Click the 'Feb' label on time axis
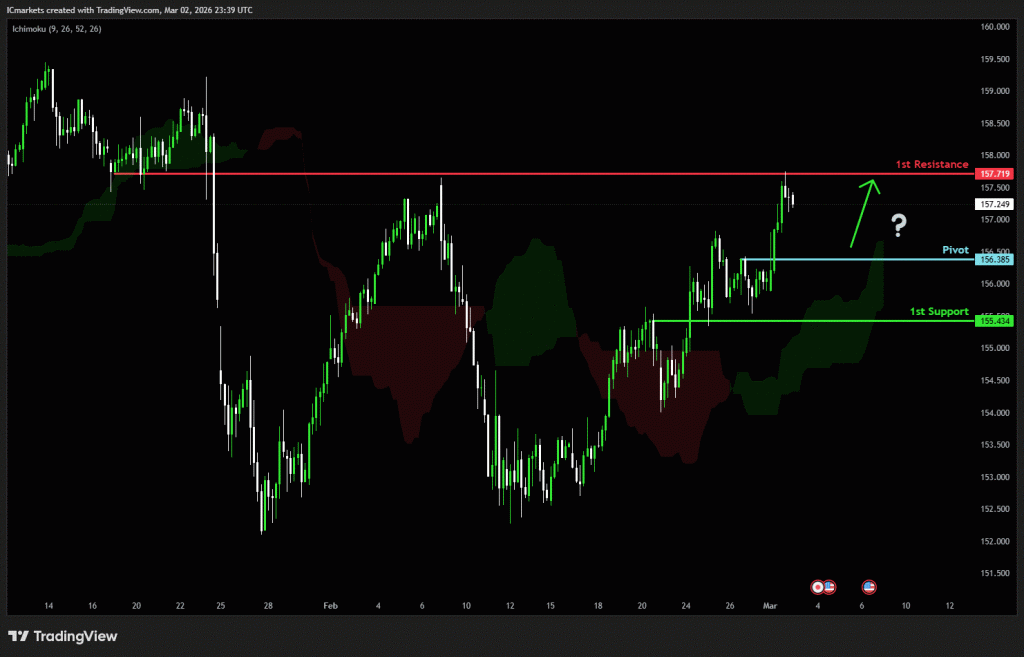 [331, 606]
